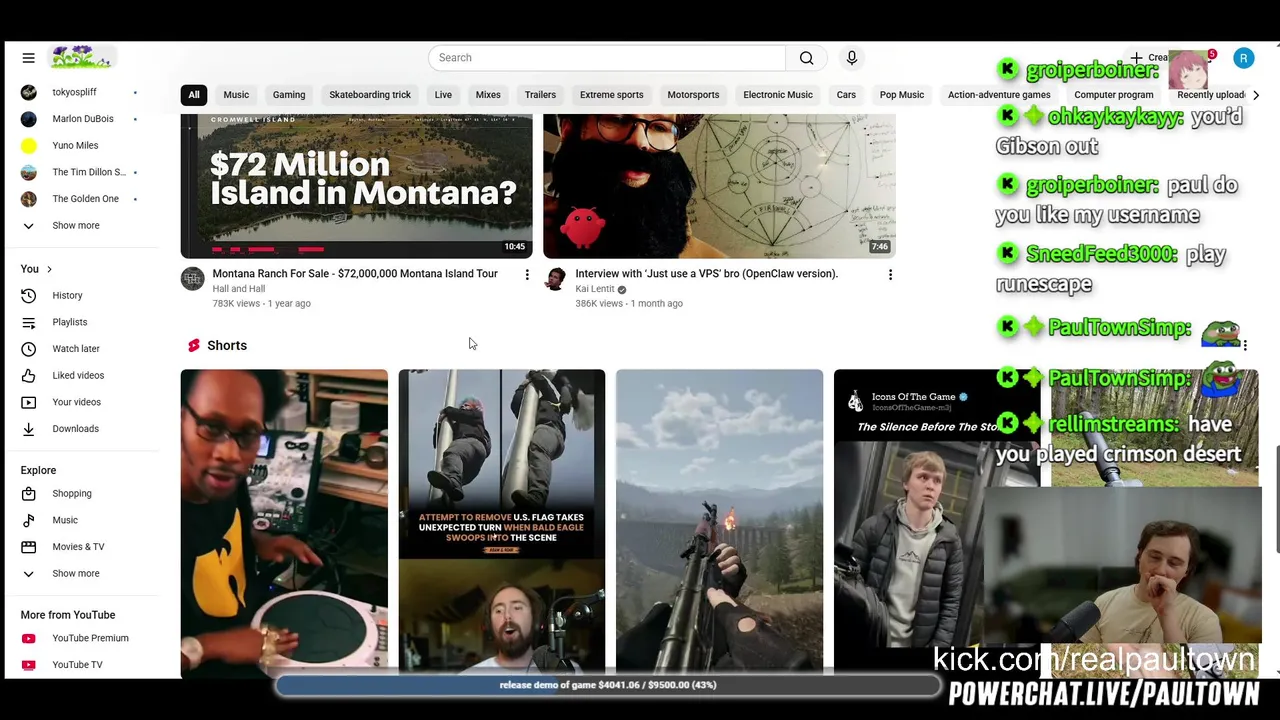Select the Gaming filter chip
Viewport: 1280px width, 720px height.
click(289, 95)
